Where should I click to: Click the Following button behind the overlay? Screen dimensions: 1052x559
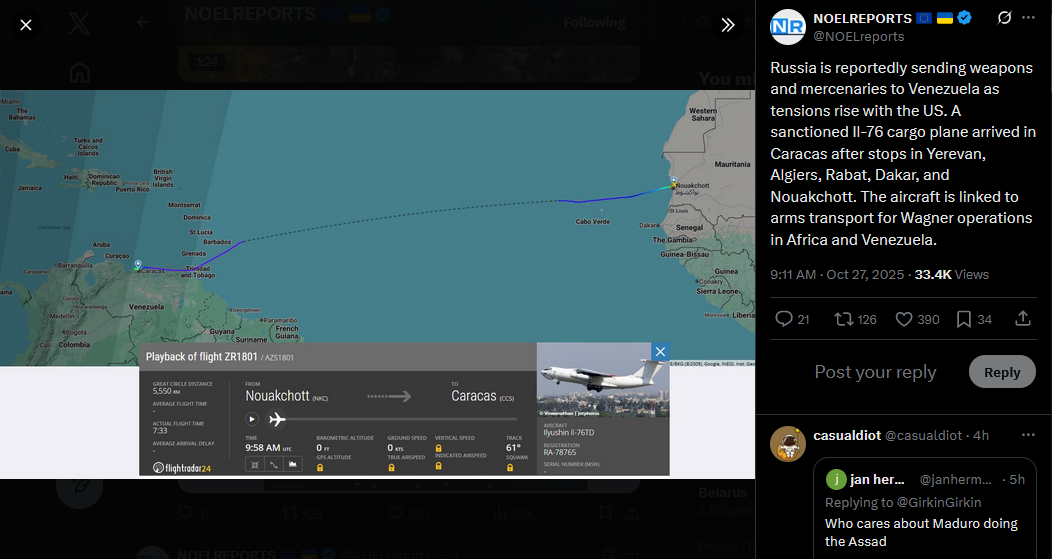pyautogui.click(x=593, y=23)
